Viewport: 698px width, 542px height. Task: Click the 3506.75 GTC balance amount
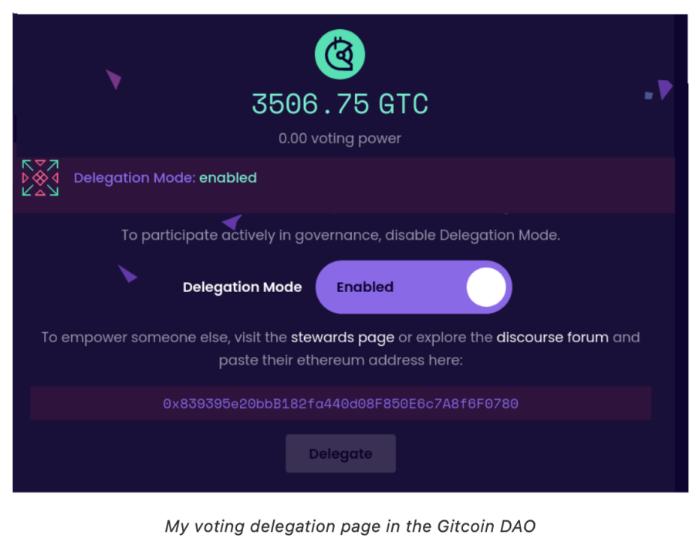click(340, 104)
